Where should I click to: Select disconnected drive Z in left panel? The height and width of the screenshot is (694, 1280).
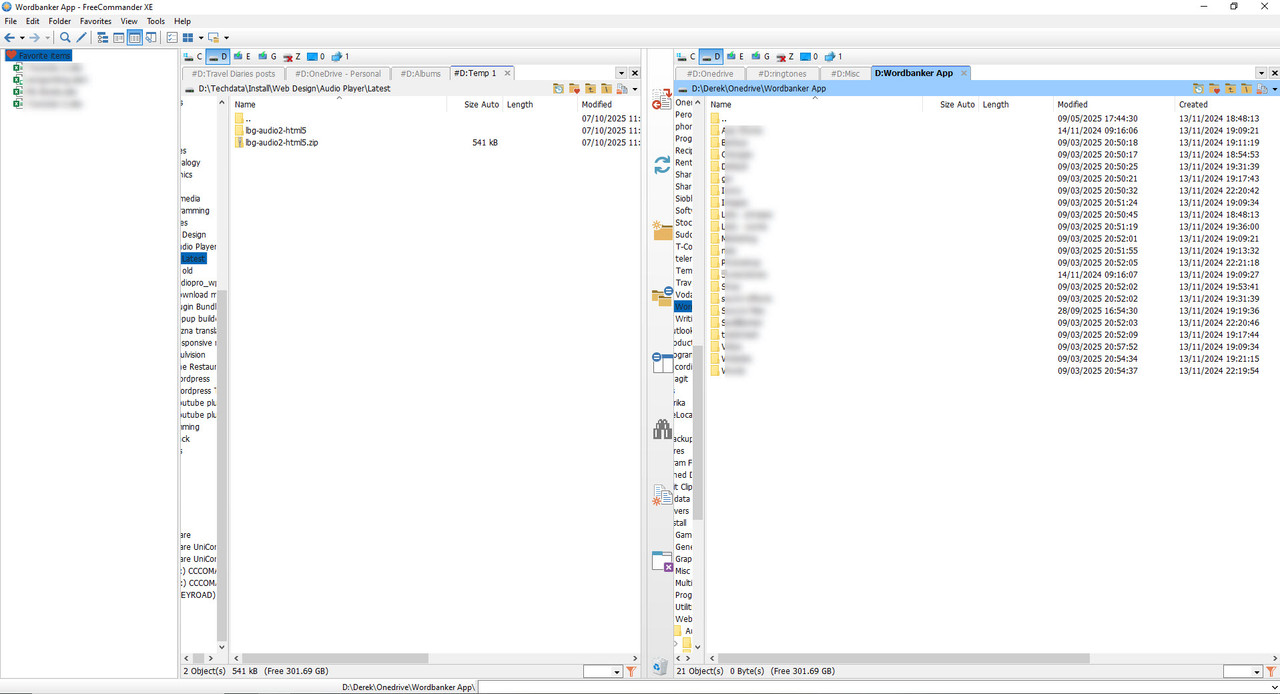point(292,57)
